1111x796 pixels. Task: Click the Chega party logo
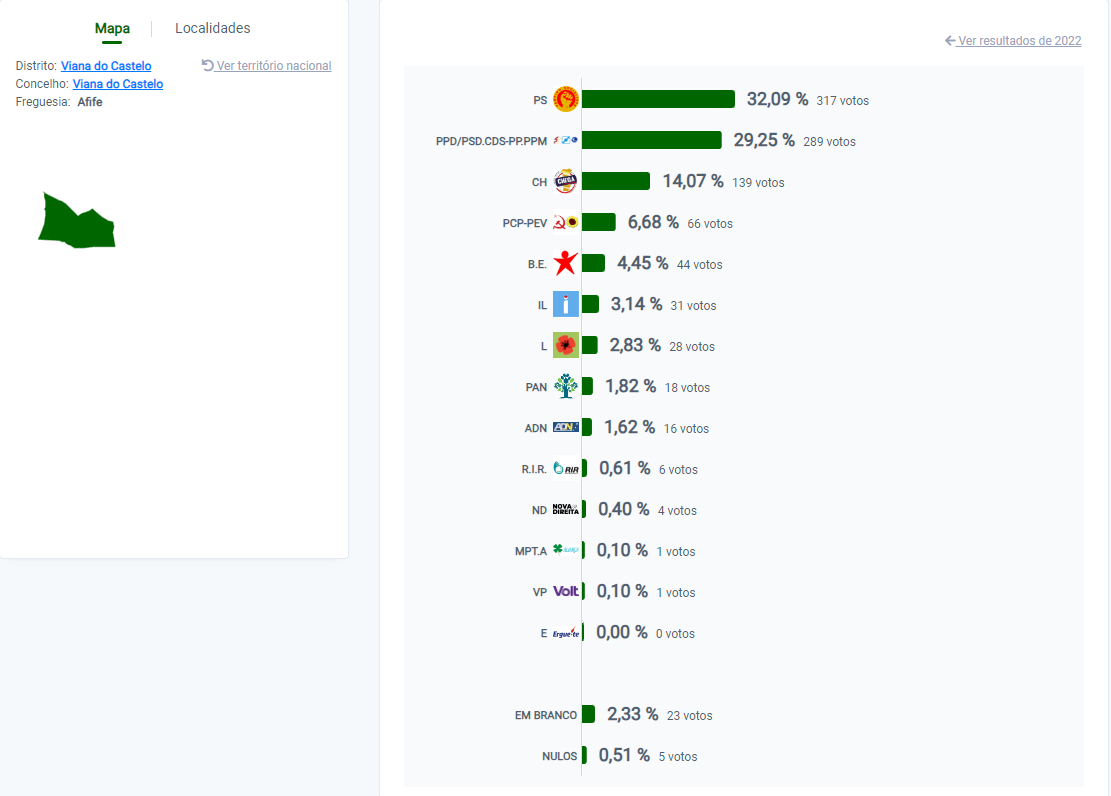click(x=565, y=181)
